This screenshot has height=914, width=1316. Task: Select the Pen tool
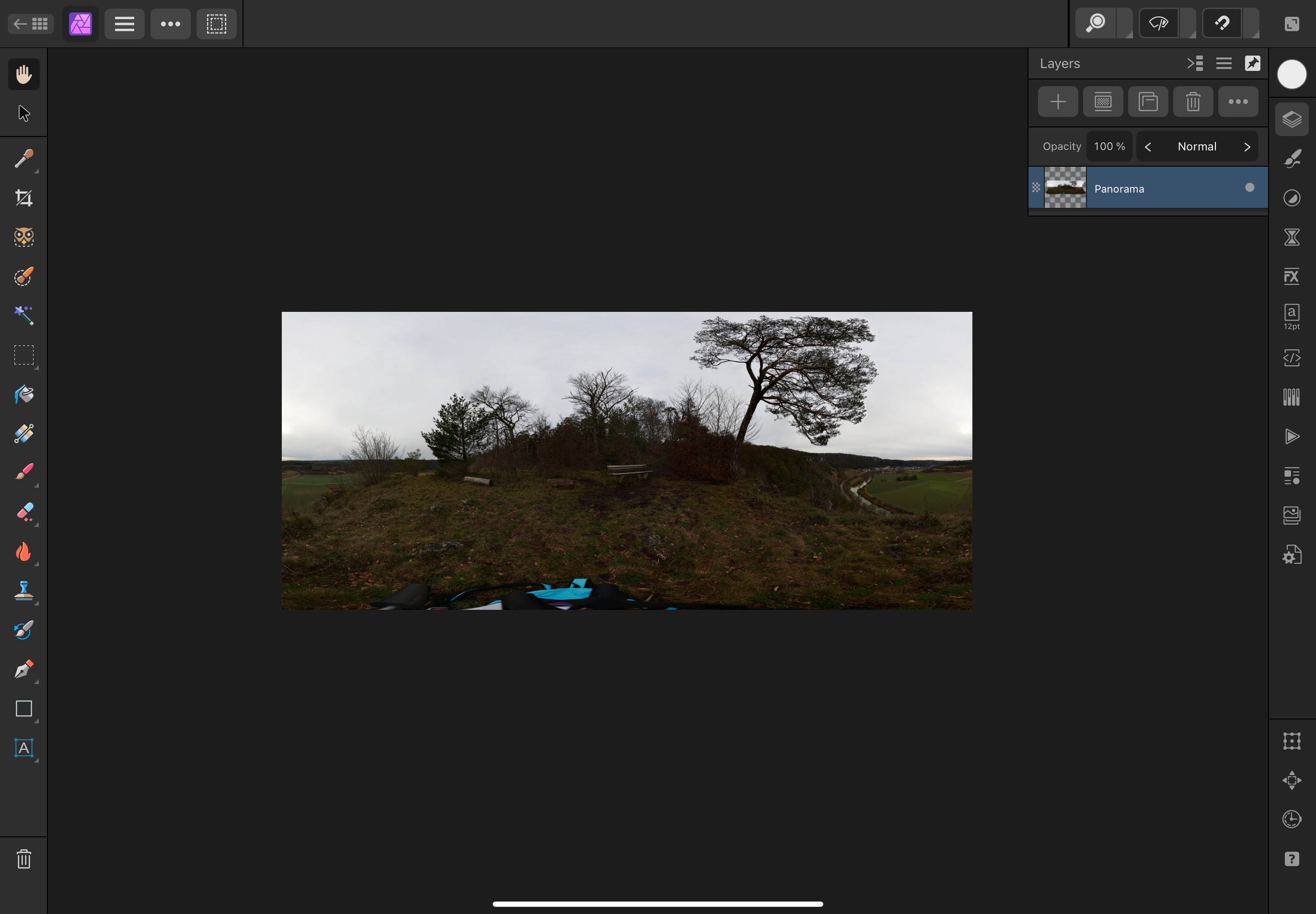[23, 669]
